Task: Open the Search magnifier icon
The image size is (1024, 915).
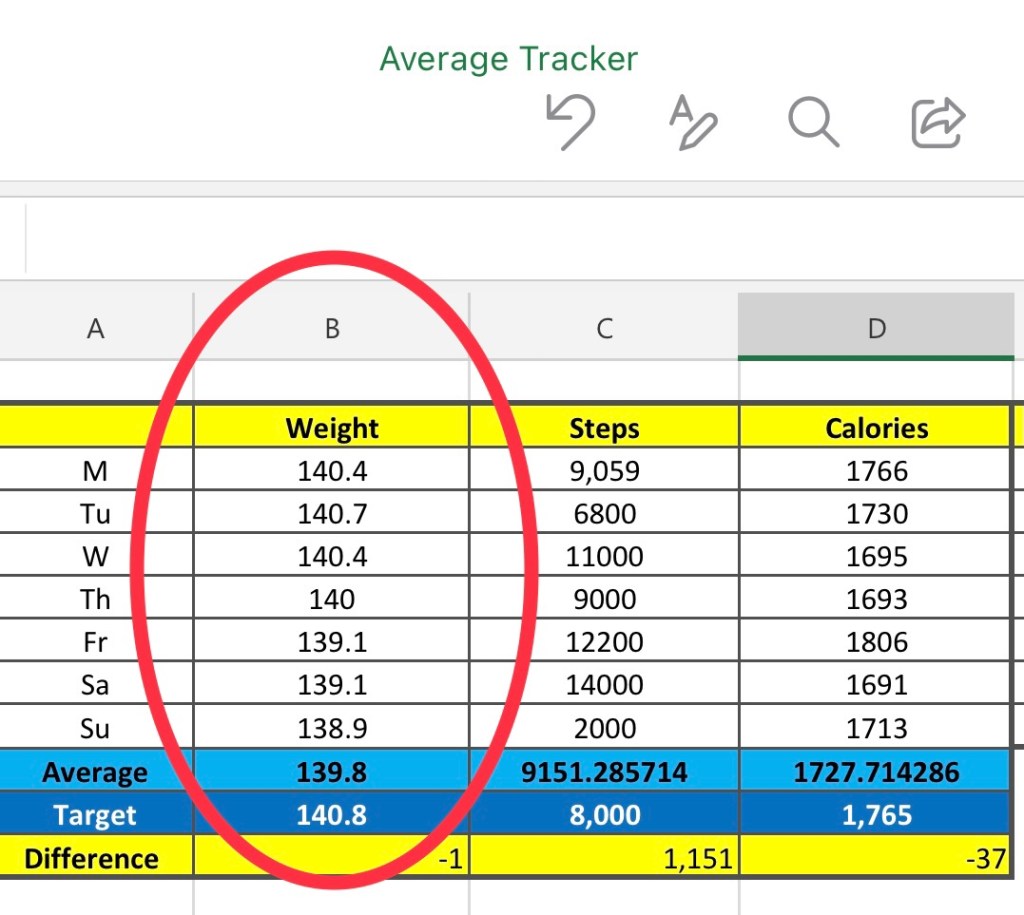Action: click(813, 123)
